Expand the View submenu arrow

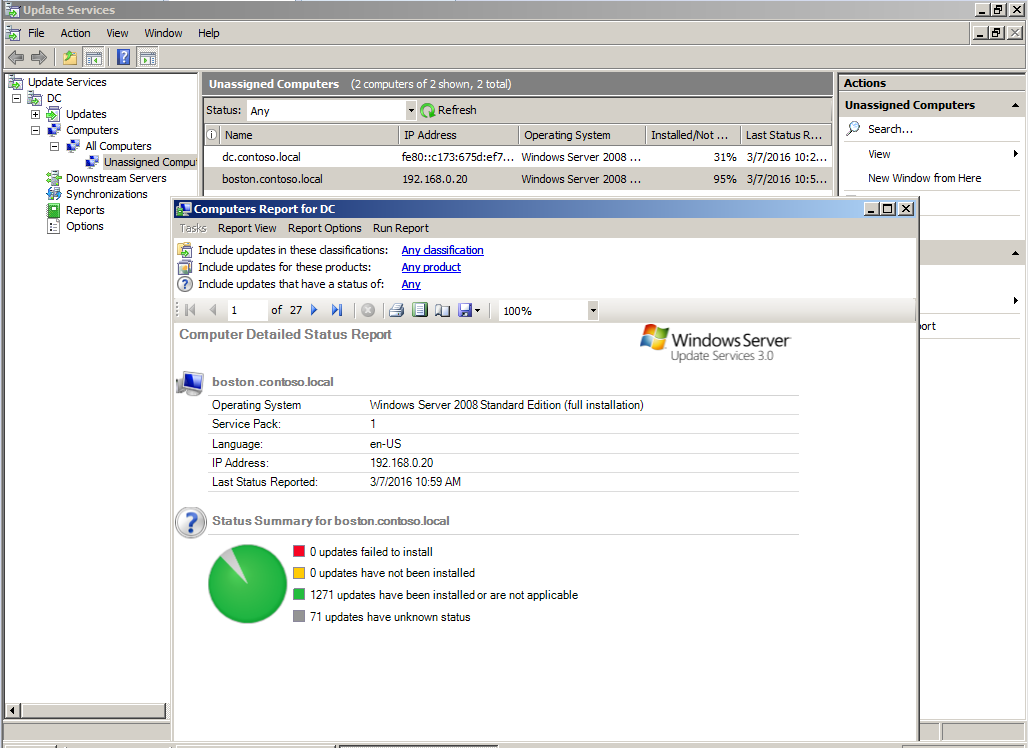pos(1015,153)
